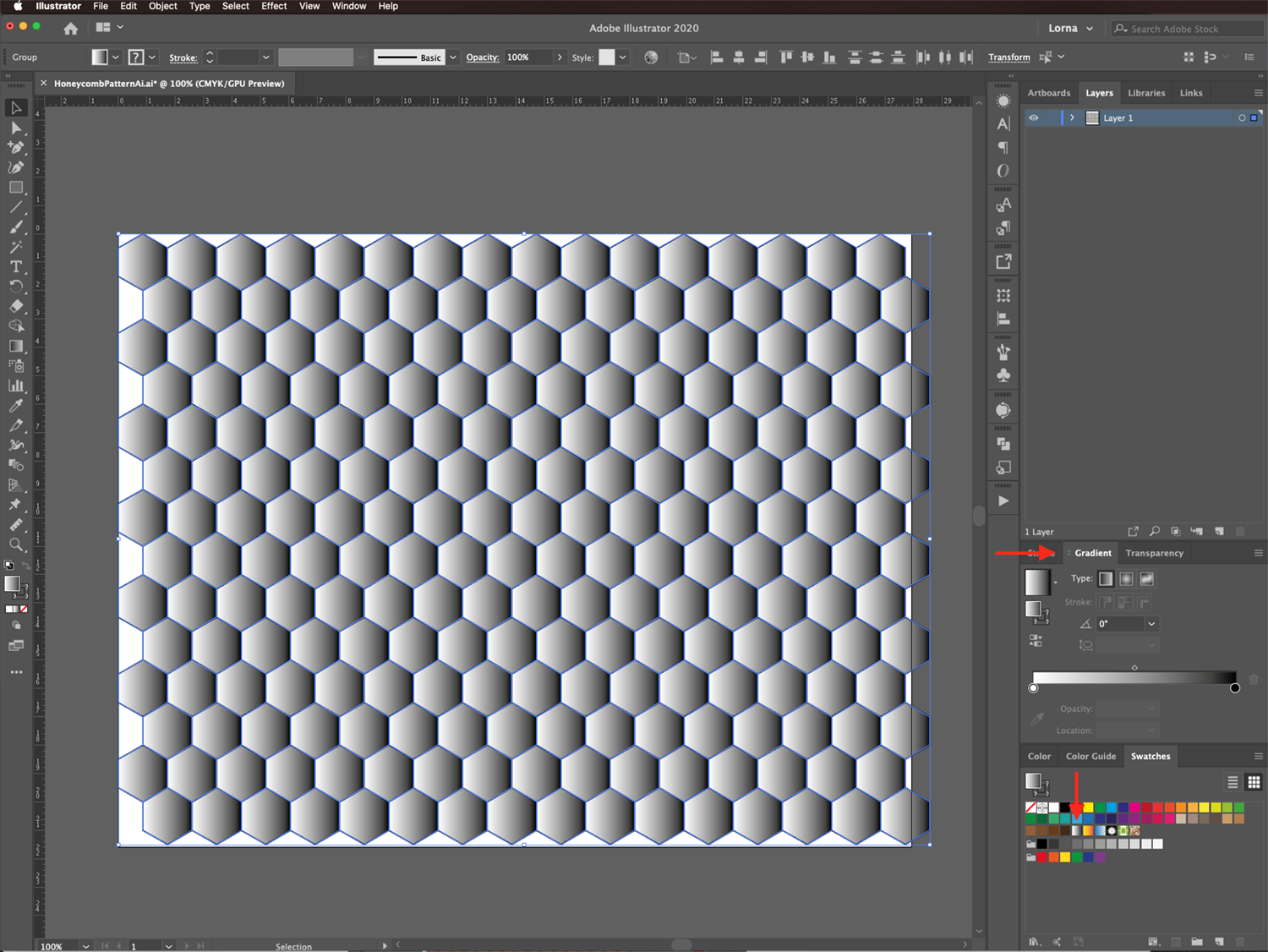Click the gradient midpoint diamond
The height and width of the screenshot is (952, 1268).
tap(1134, 668)
